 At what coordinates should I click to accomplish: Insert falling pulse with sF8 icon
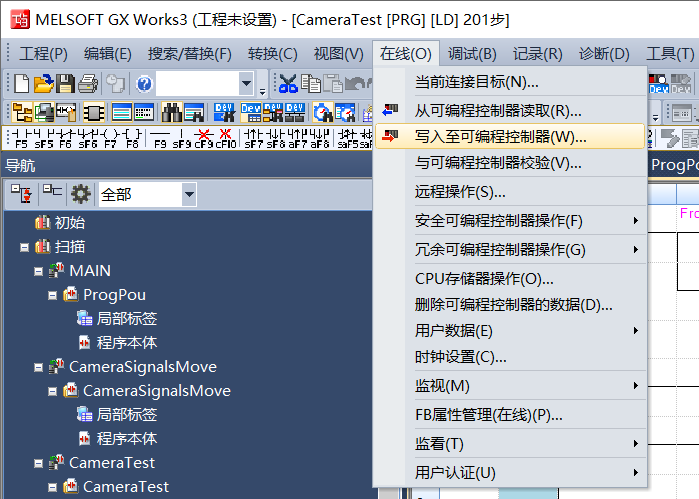click(x=275, y=139)
